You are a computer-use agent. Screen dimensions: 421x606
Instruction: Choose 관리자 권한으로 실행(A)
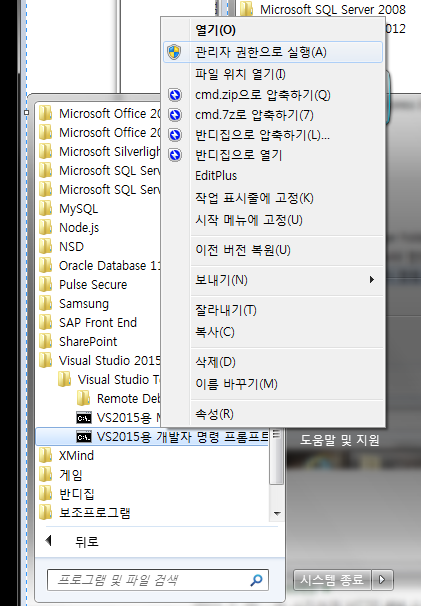click(273, 52)
